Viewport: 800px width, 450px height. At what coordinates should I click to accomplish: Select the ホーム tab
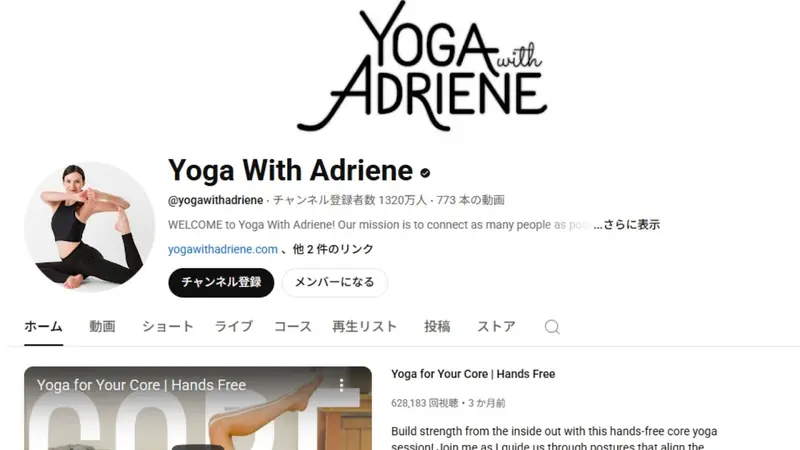click(43, 327)
